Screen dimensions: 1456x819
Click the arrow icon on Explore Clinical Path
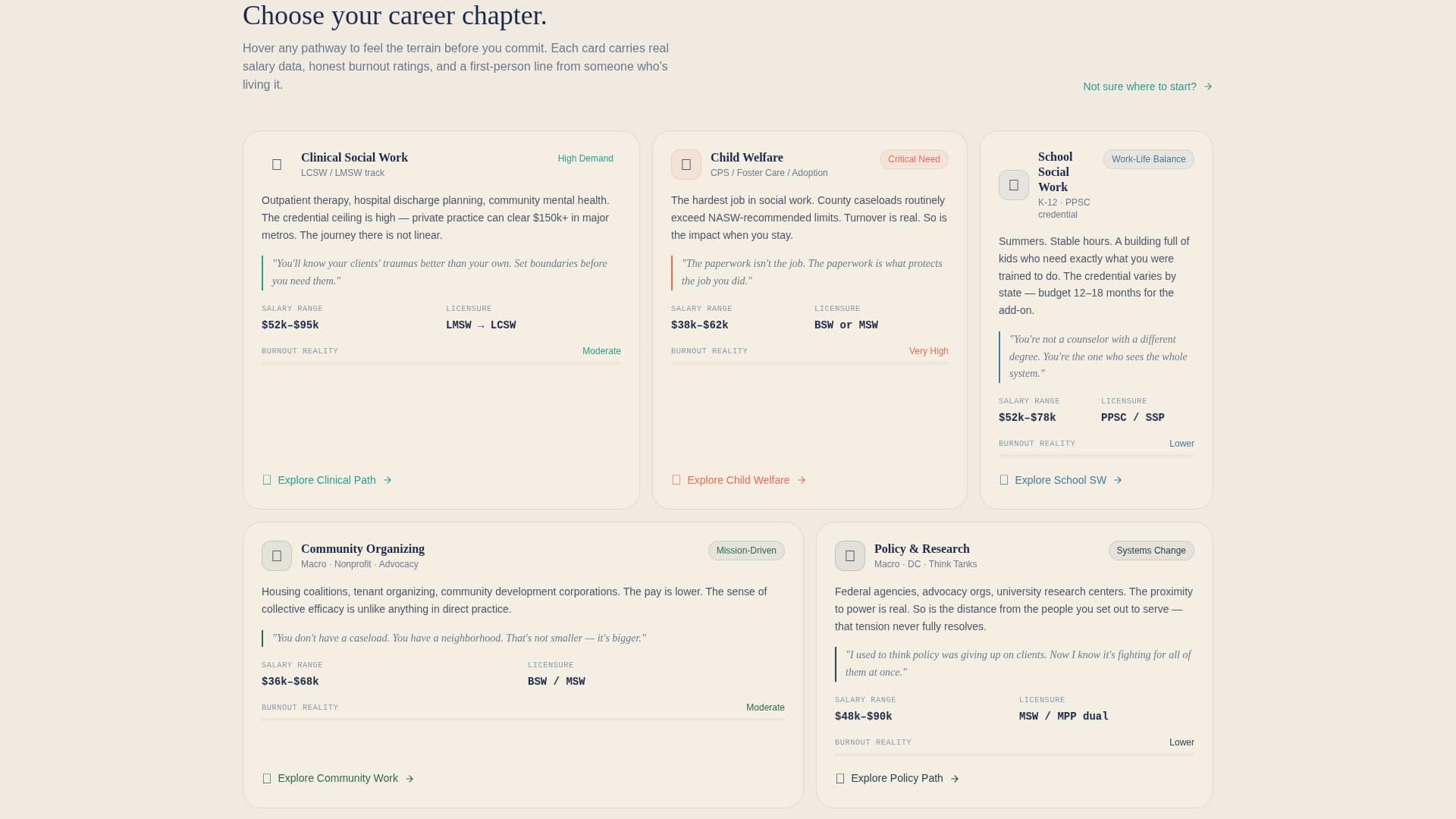388,480
